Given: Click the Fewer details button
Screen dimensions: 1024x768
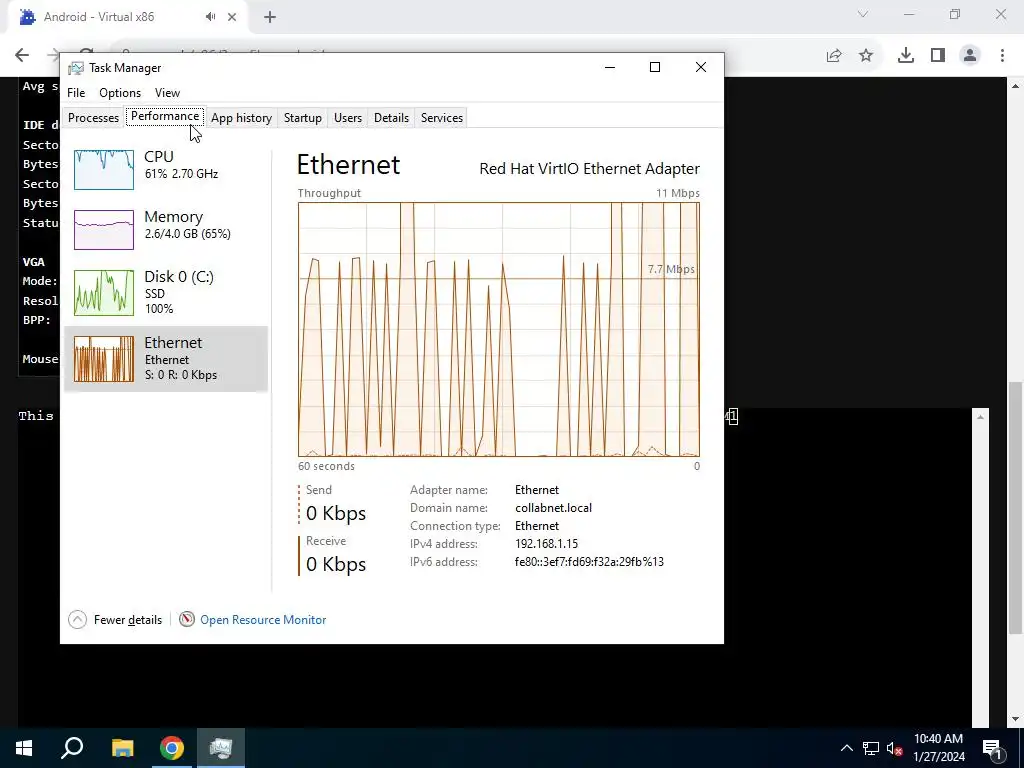Looking at the screenshot, I should 115,620.
